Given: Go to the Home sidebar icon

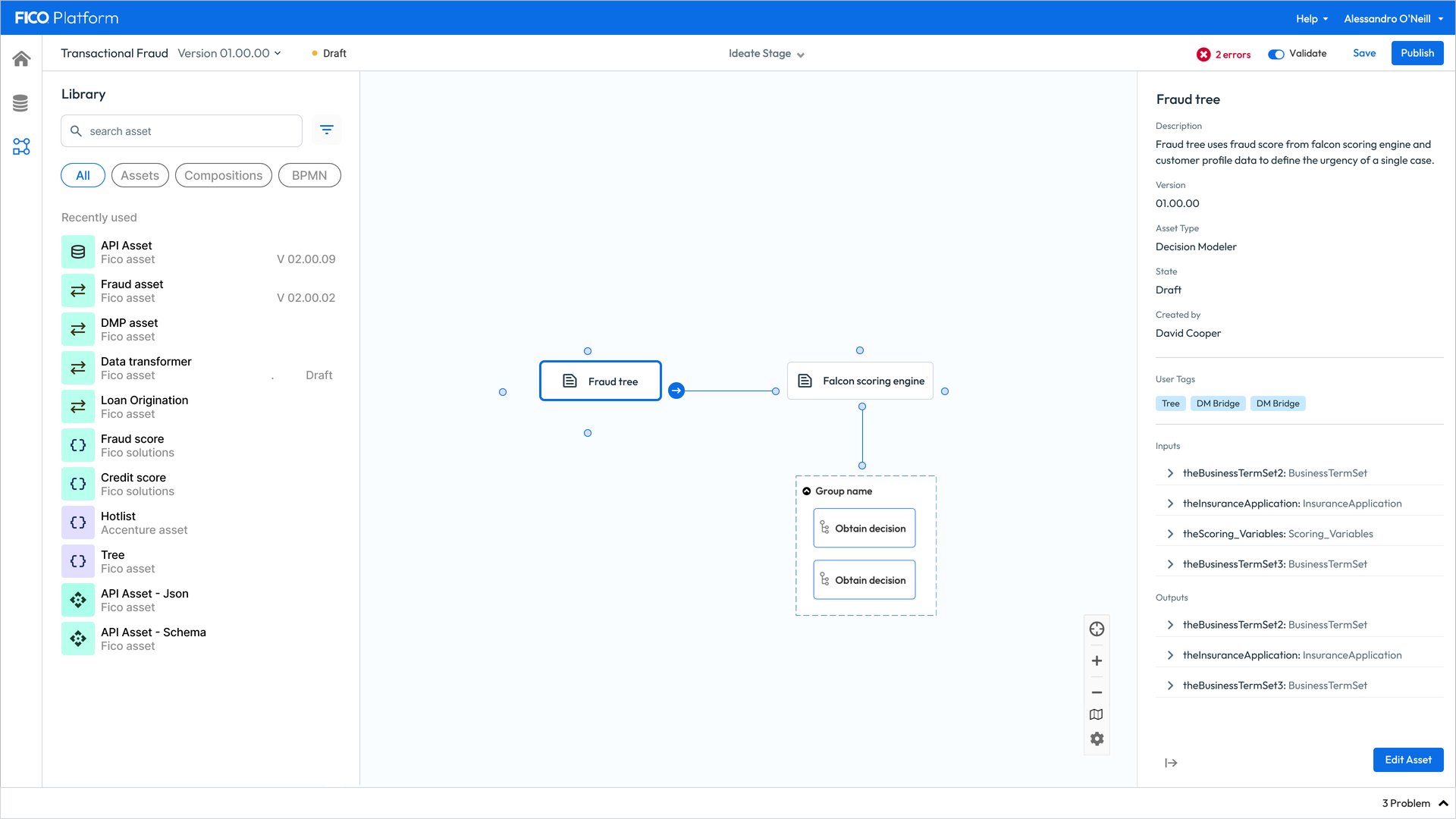Looking at the screenshot, I should [x=21, y=58].
